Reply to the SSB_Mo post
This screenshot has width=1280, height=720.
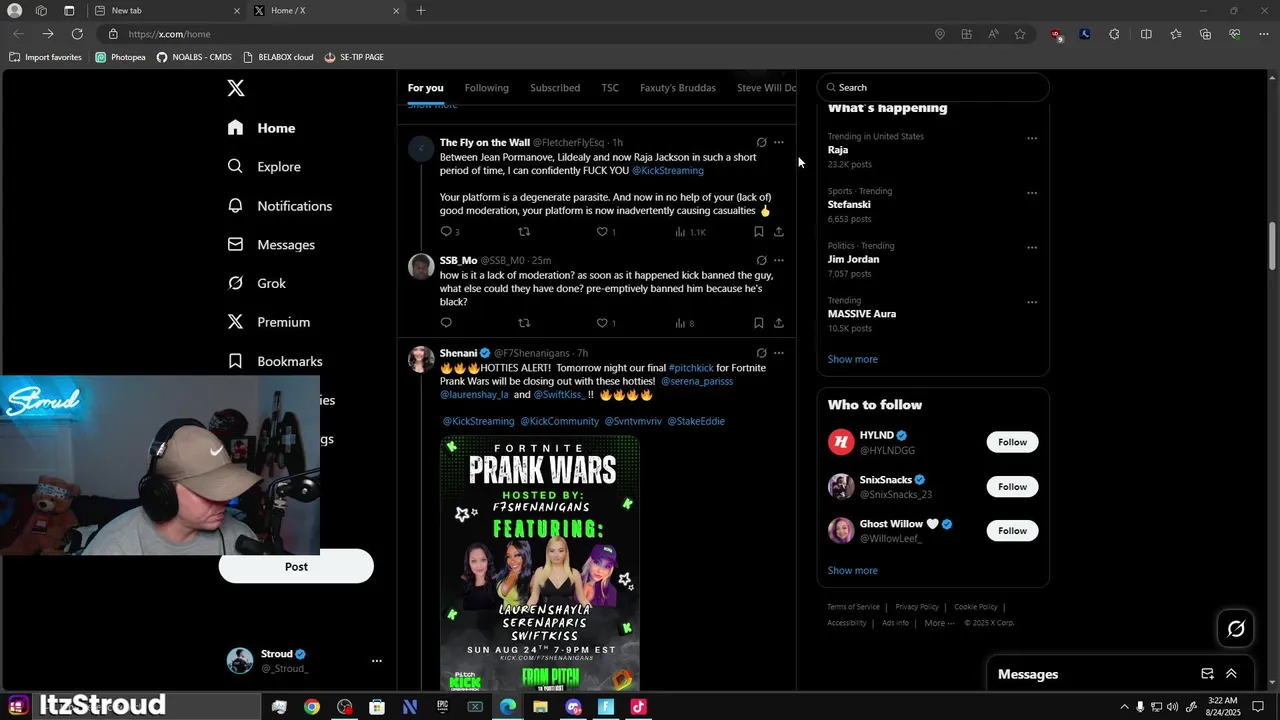[x=446, y=323]
